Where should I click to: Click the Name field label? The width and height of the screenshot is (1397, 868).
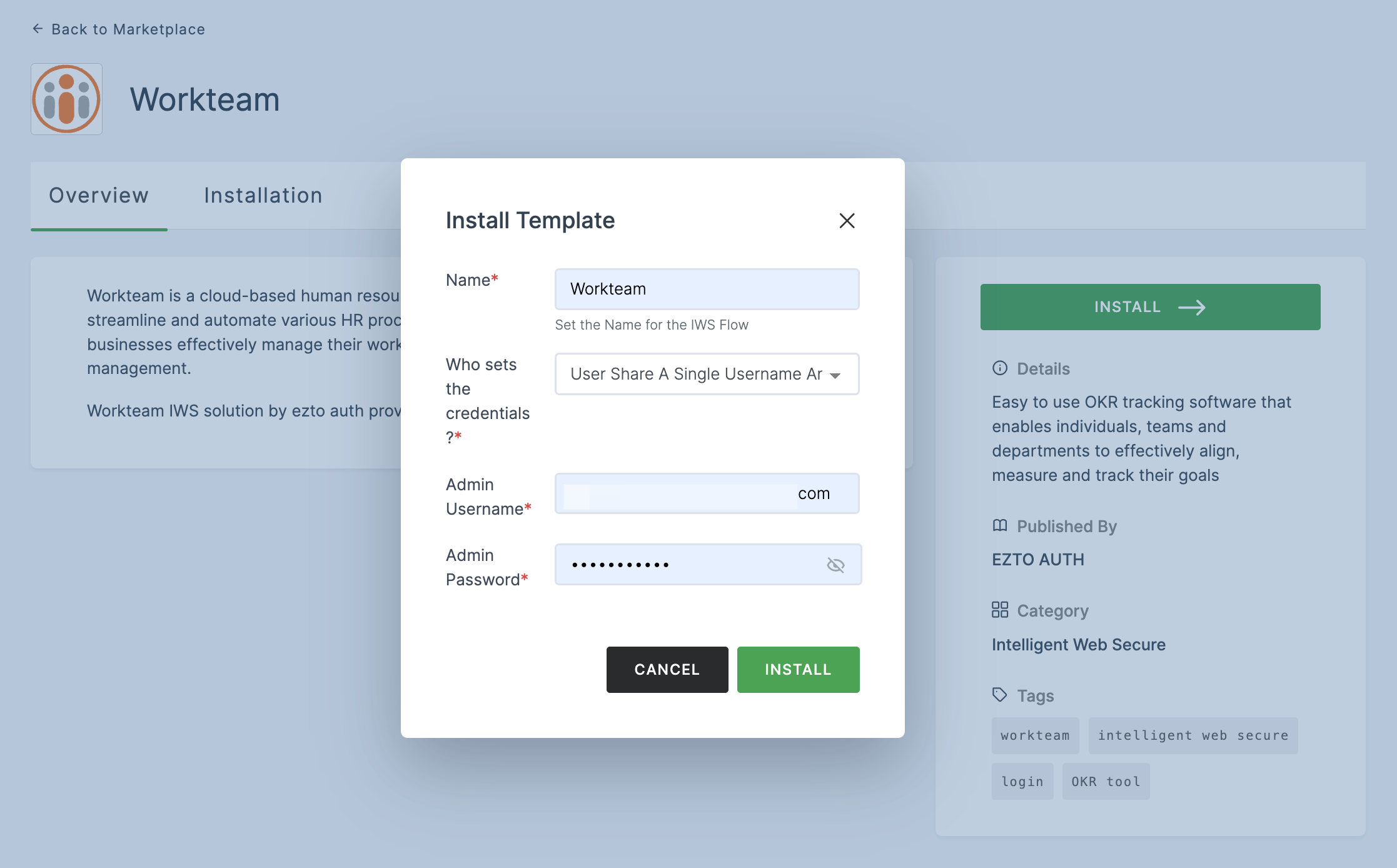[472, 280]
